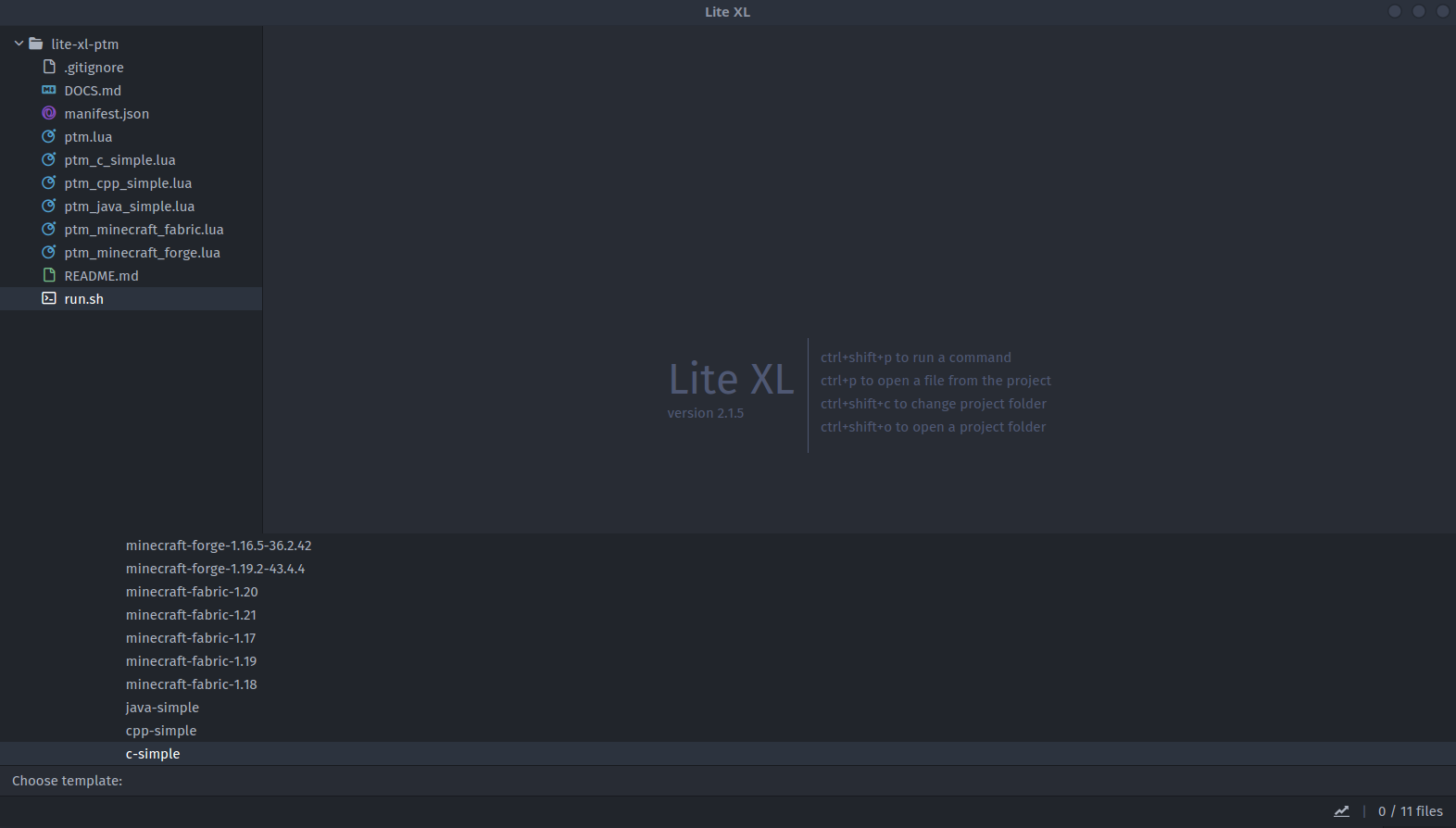The height and width of the screenshot is (828, 1456).
Task: Click the DOCS.md markdown icon
Action: click(49, 90)
